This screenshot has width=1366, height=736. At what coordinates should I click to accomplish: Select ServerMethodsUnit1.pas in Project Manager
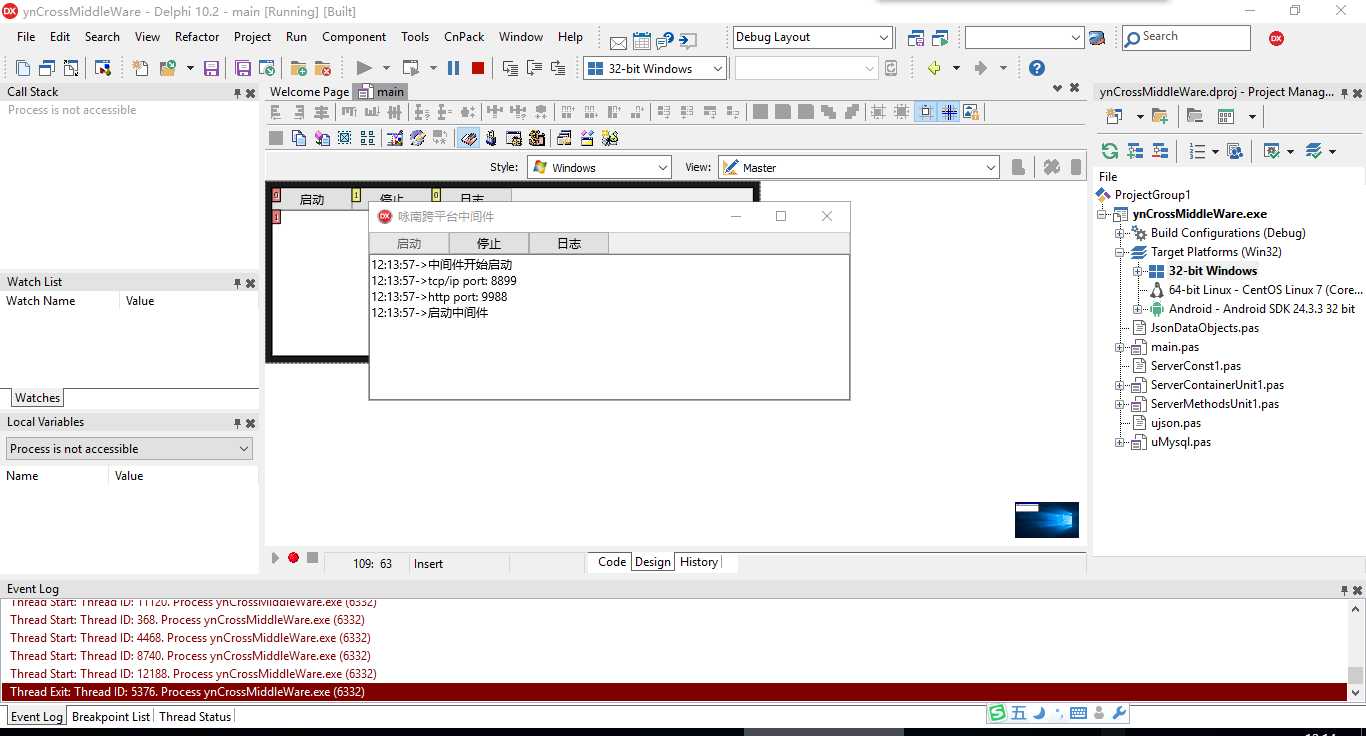click(1214, 404)
